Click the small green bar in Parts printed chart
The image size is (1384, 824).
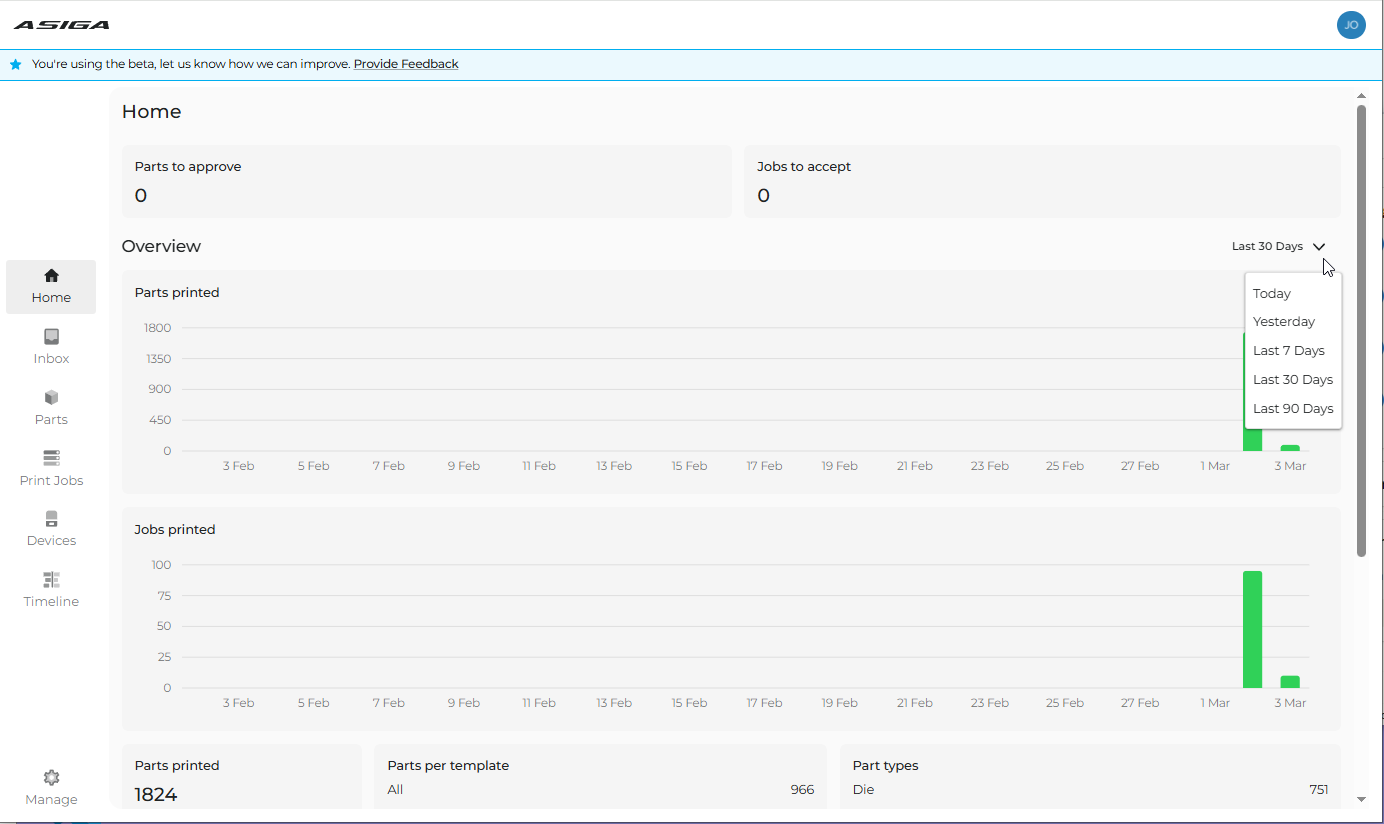[x=1290, y=448]
